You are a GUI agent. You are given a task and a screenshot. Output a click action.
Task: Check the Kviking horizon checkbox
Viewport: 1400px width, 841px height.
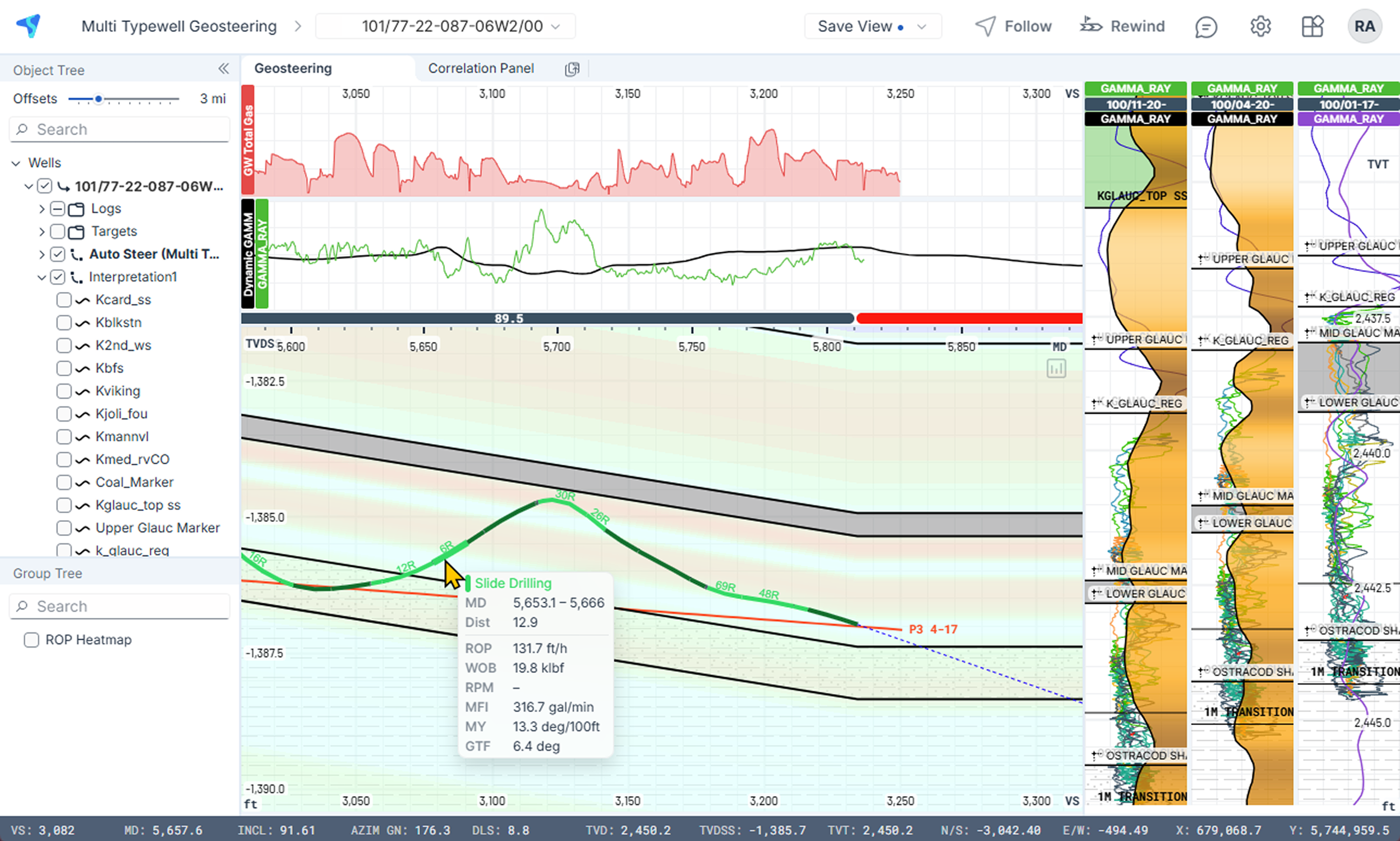pos(64,391)
